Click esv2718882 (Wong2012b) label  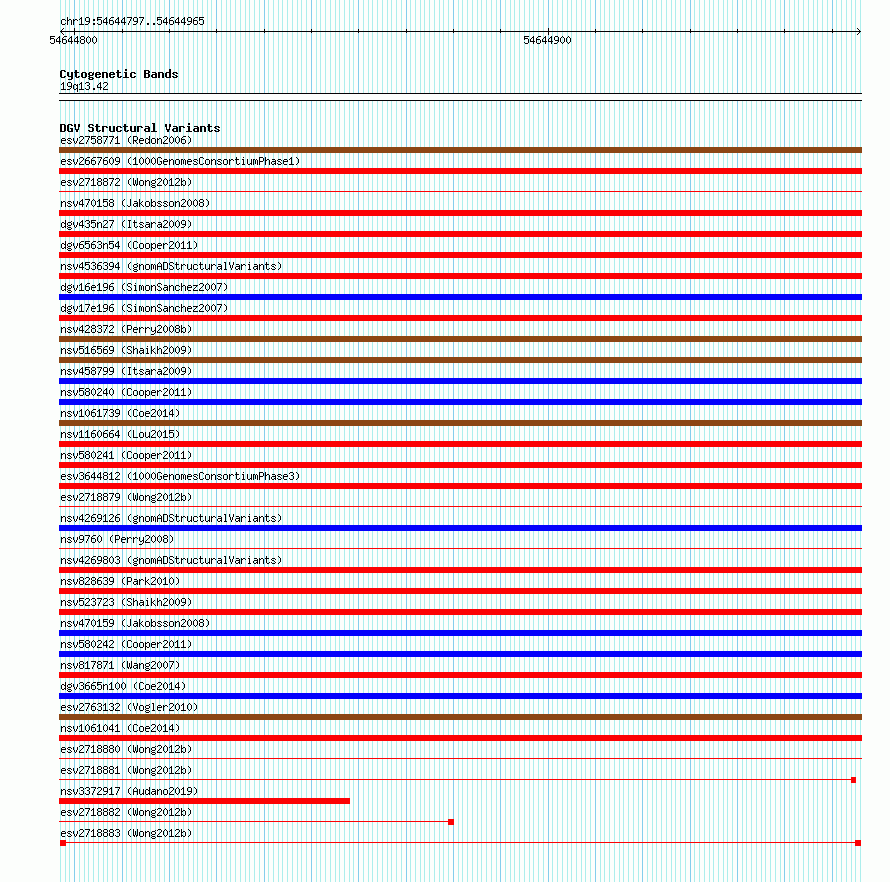click(x=126, y=812)
